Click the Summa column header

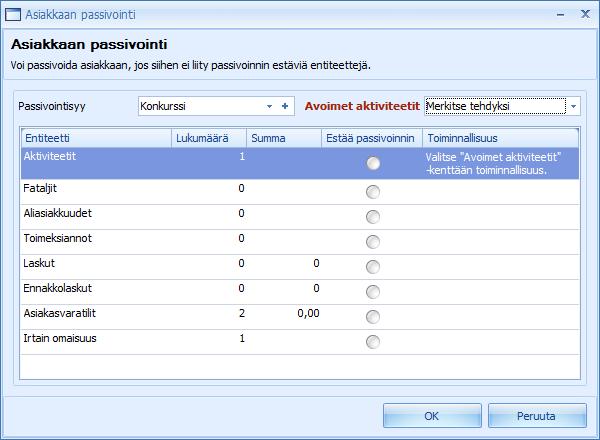point(284,138)
